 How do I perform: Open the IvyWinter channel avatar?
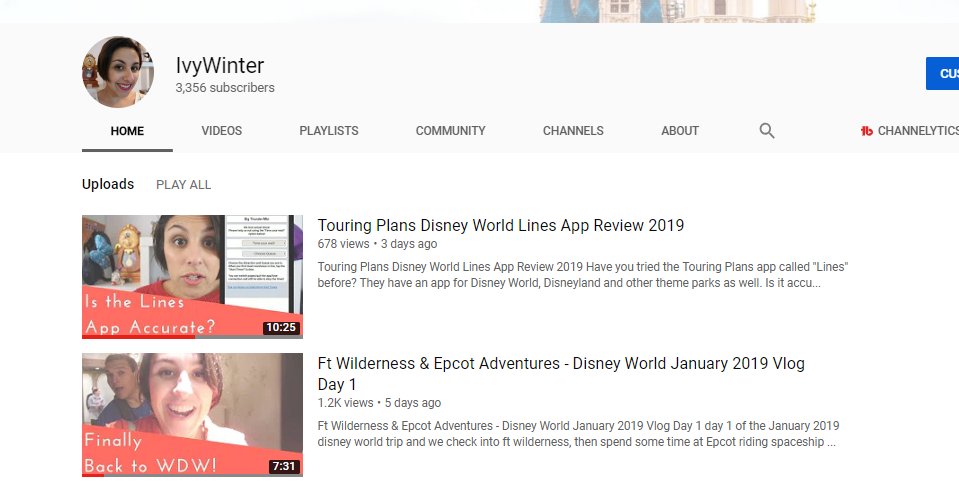(x=118, y=72)
